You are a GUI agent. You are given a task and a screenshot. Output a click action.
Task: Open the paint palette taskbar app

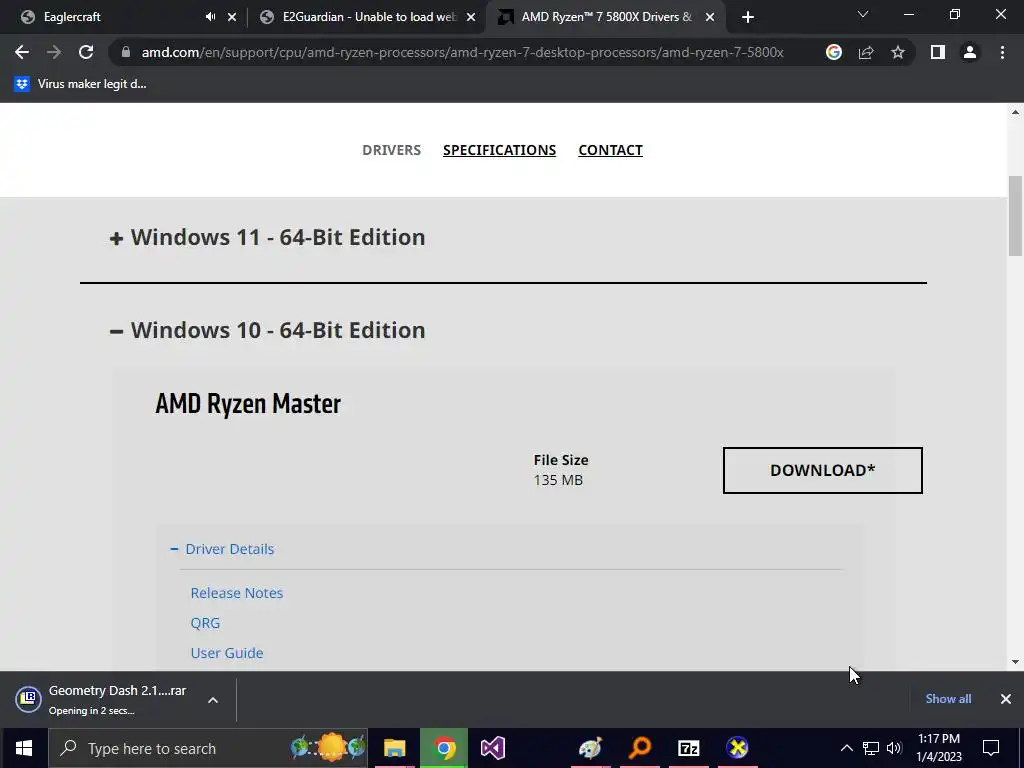(590, 748)
